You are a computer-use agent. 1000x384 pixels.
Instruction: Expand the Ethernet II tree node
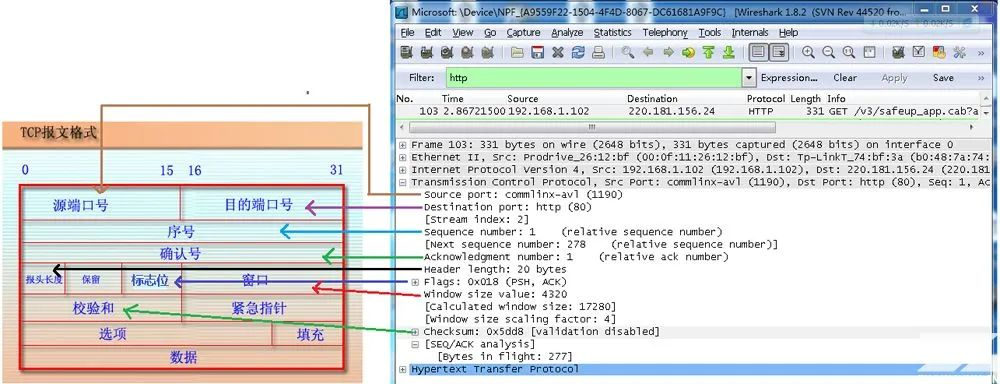(402, 157)
